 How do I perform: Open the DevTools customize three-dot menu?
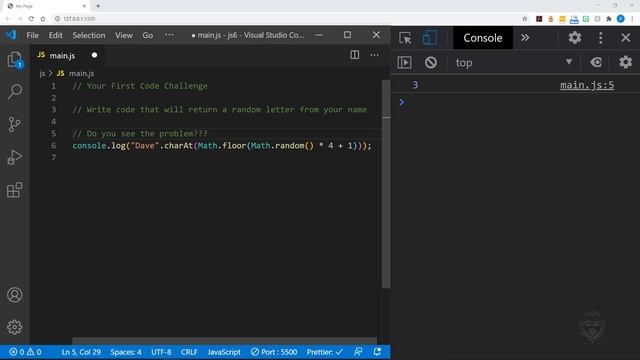[600, 38]
